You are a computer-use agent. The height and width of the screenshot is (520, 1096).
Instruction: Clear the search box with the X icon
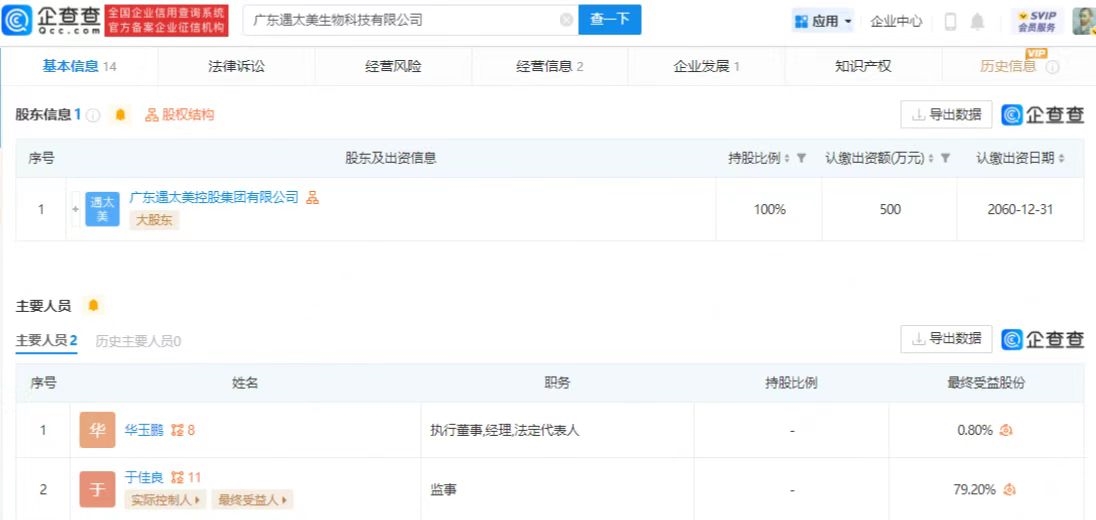tap(566, 20)
